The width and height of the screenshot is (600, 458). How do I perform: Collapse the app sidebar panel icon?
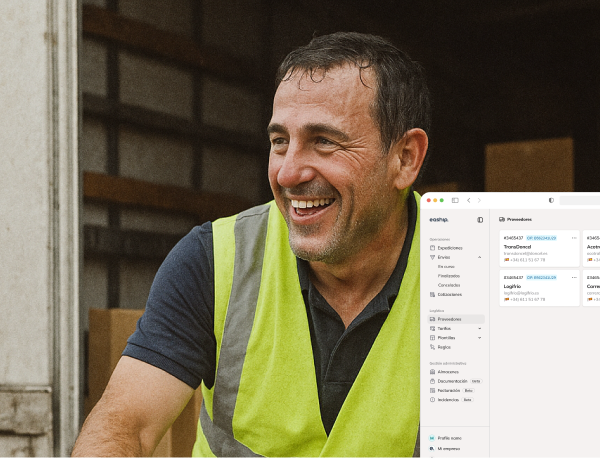pyautogui.click(x=480, y=220)
